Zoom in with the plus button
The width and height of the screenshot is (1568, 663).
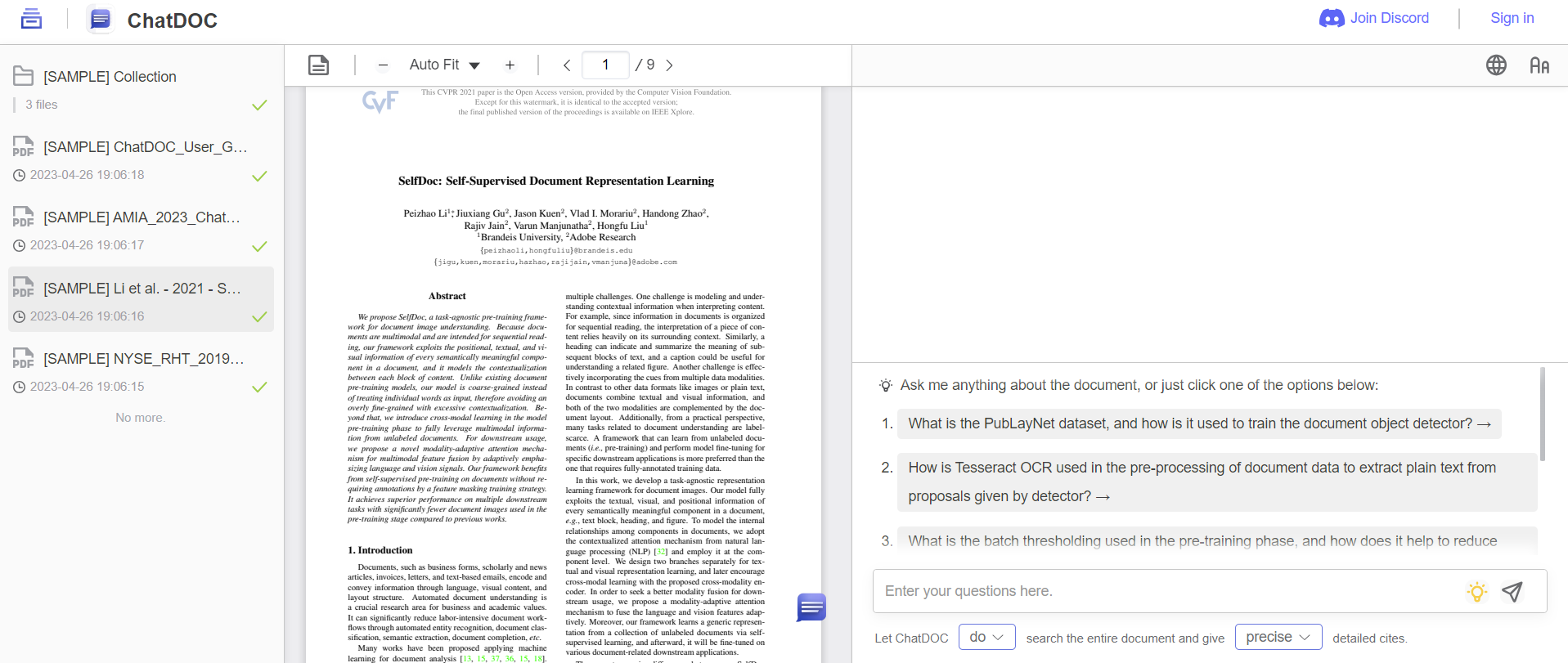(x=510, y=65)
